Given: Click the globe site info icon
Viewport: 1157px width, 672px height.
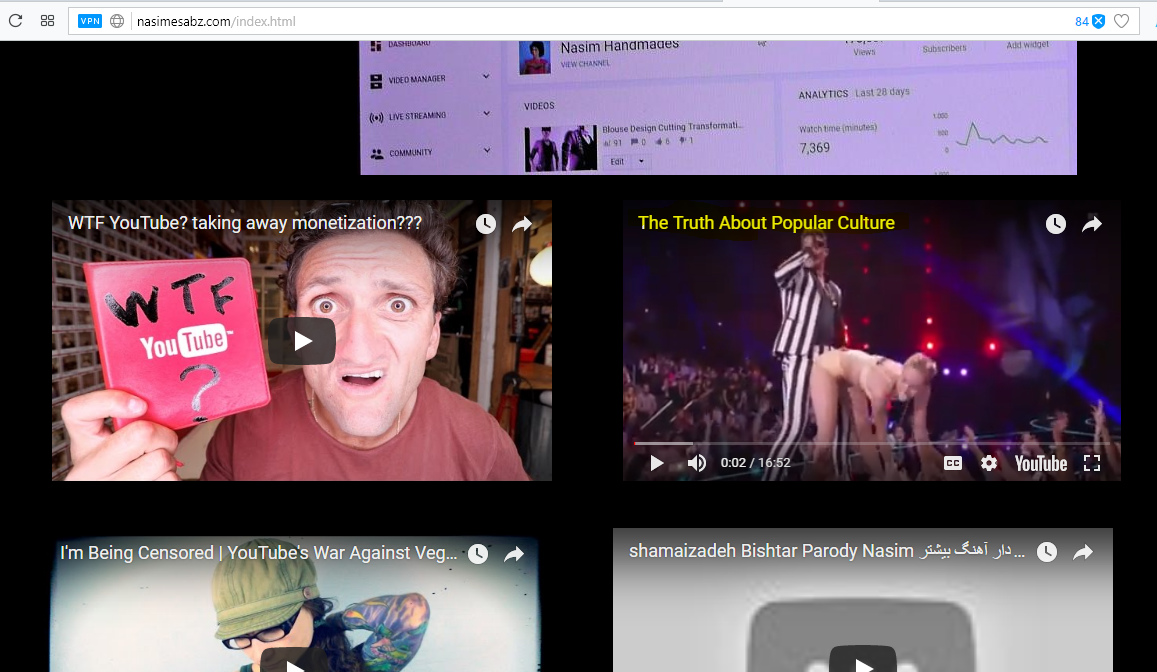Looking at the screenshot, I should [x=117, y=21].
